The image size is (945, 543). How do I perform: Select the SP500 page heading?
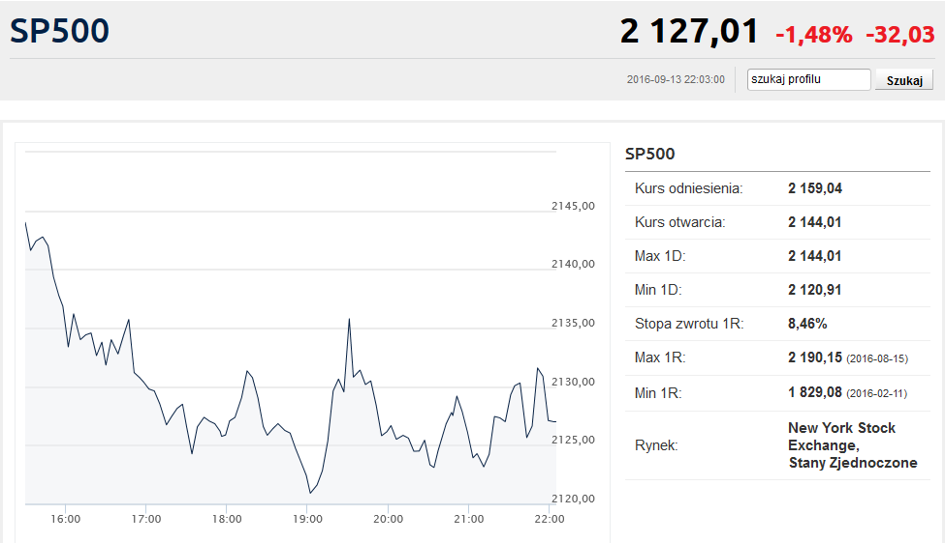coord(59,31)
